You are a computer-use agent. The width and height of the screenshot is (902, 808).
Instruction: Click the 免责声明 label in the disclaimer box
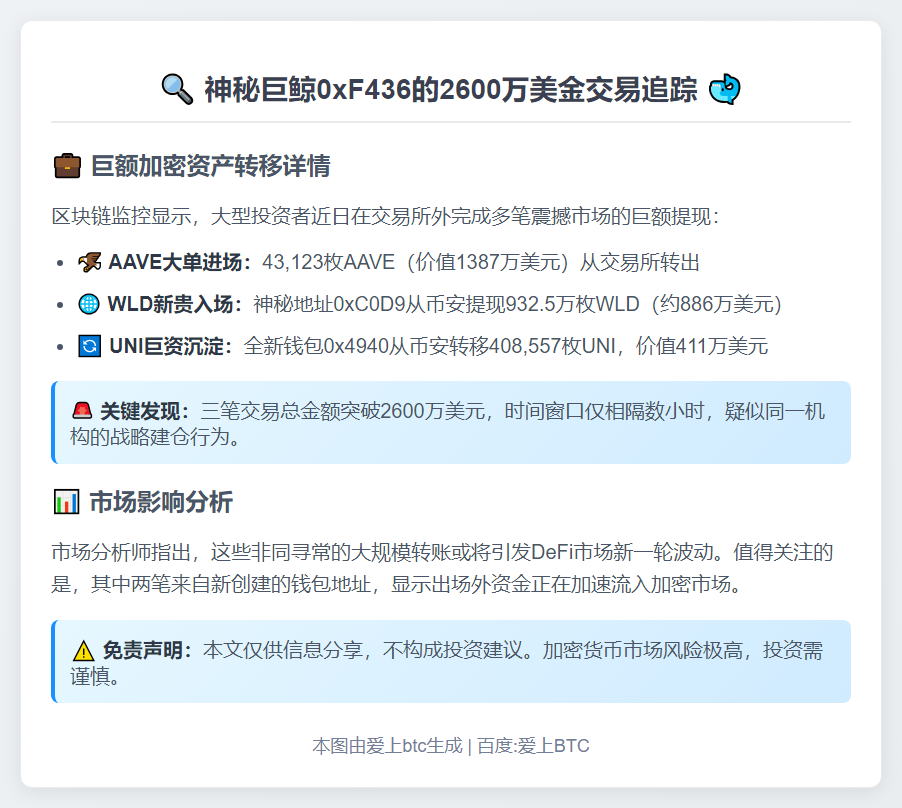point(148,650)
